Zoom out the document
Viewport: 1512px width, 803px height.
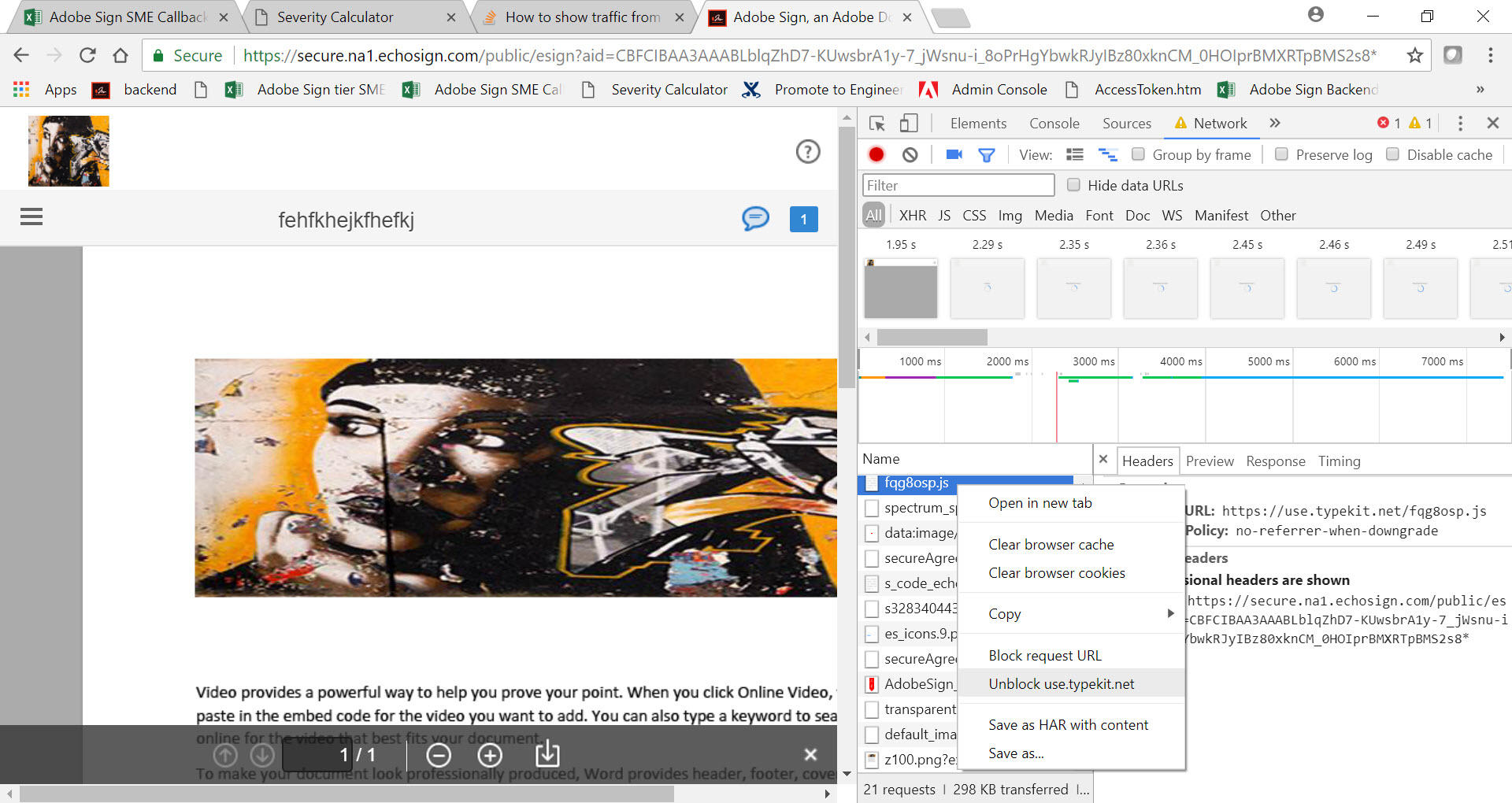pyautogui.click(x=439, y=756)
